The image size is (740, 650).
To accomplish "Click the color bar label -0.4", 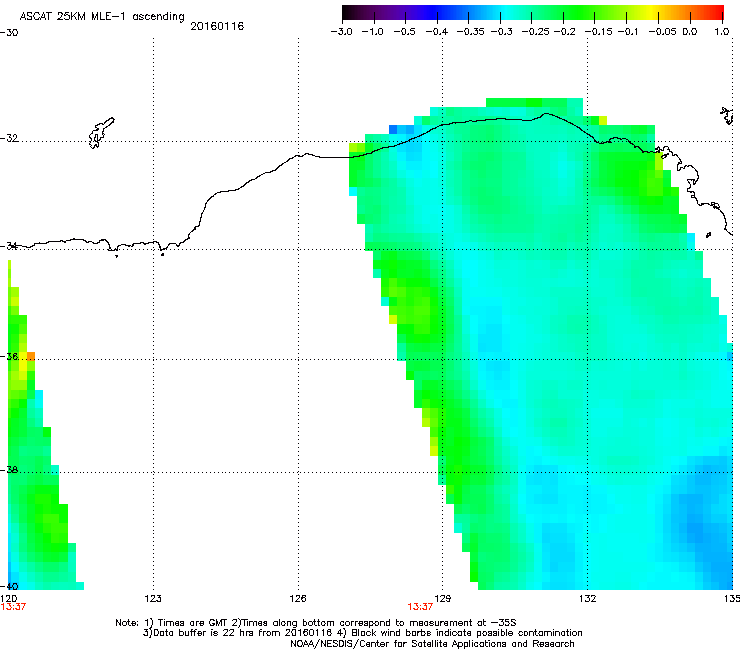I will pyautogui.click(x=437, y=32).
